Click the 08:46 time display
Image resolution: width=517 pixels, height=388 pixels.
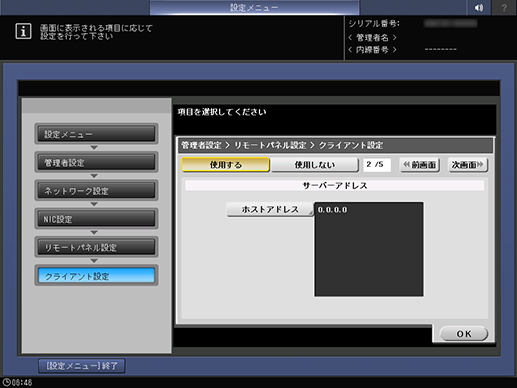[x=22, y=383]
